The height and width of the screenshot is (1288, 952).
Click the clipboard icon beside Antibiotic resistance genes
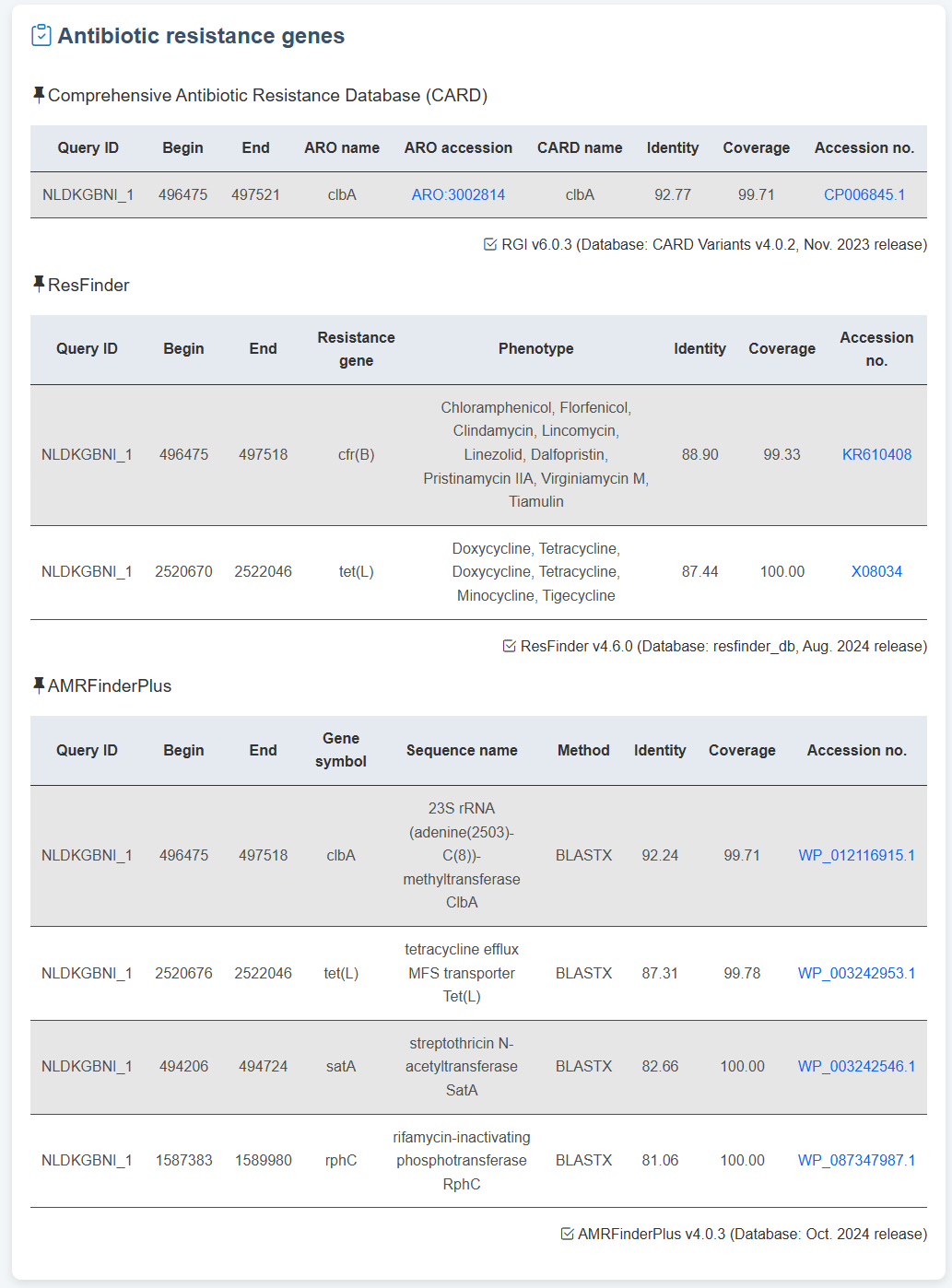tap(41, 36)
